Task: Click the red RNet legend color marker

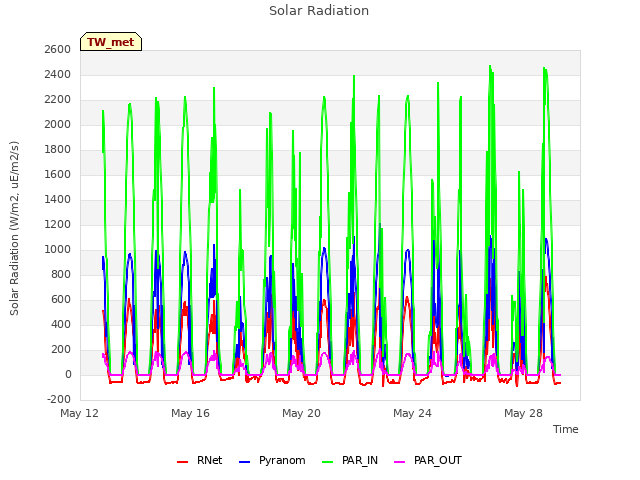Action: pos(182,462)
